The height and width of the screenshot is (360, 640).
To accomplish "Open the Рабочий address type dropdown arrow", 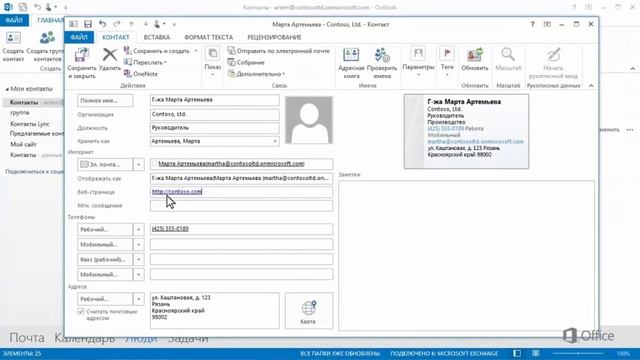I will tap(139, 299).
